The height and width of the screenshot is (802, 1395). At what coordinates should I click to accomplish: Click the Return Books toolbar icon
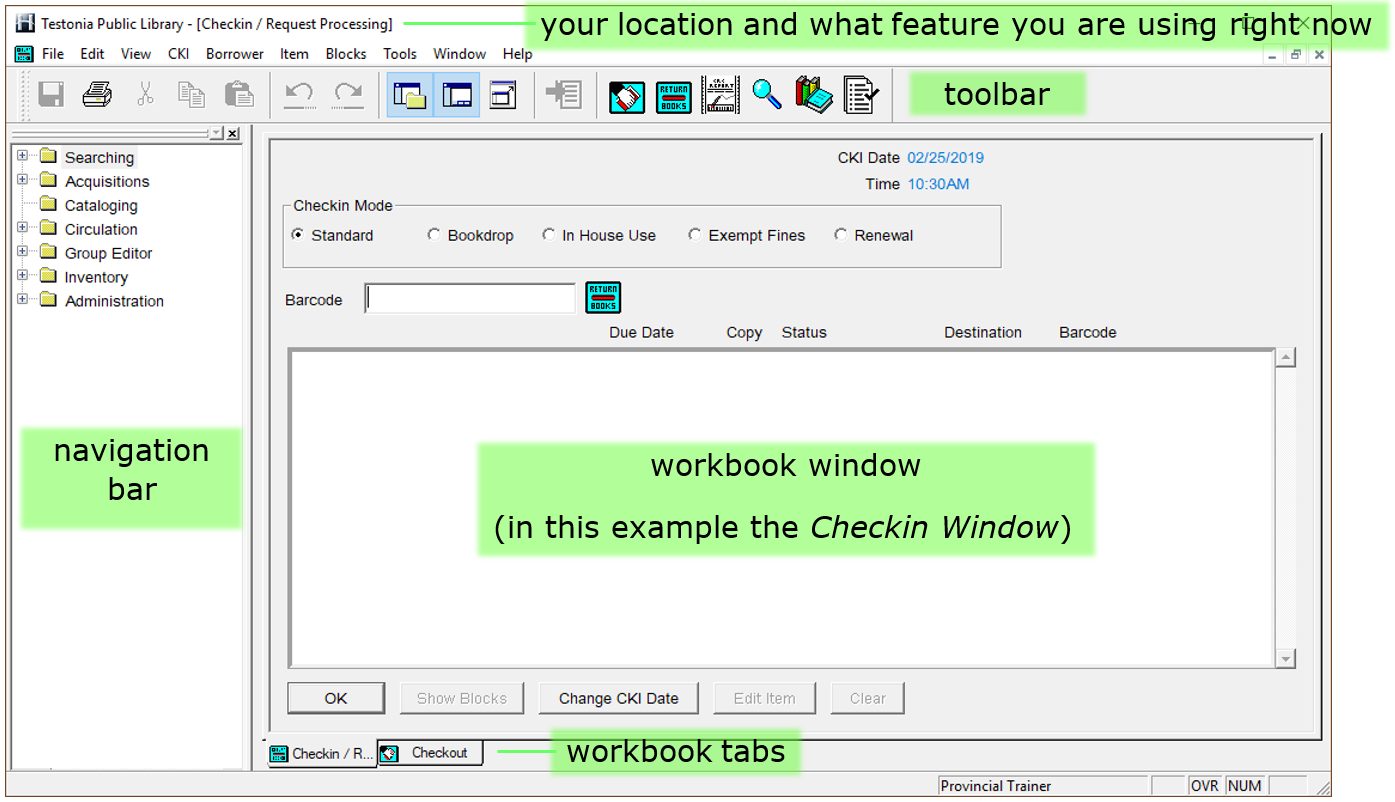pos(673,96)
